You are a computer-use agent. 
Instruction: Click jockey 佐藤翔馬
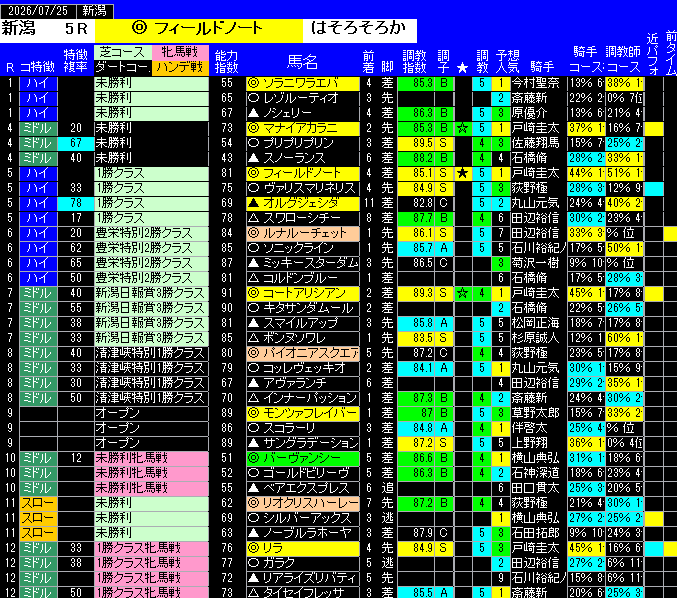click(x=535, y=143)
